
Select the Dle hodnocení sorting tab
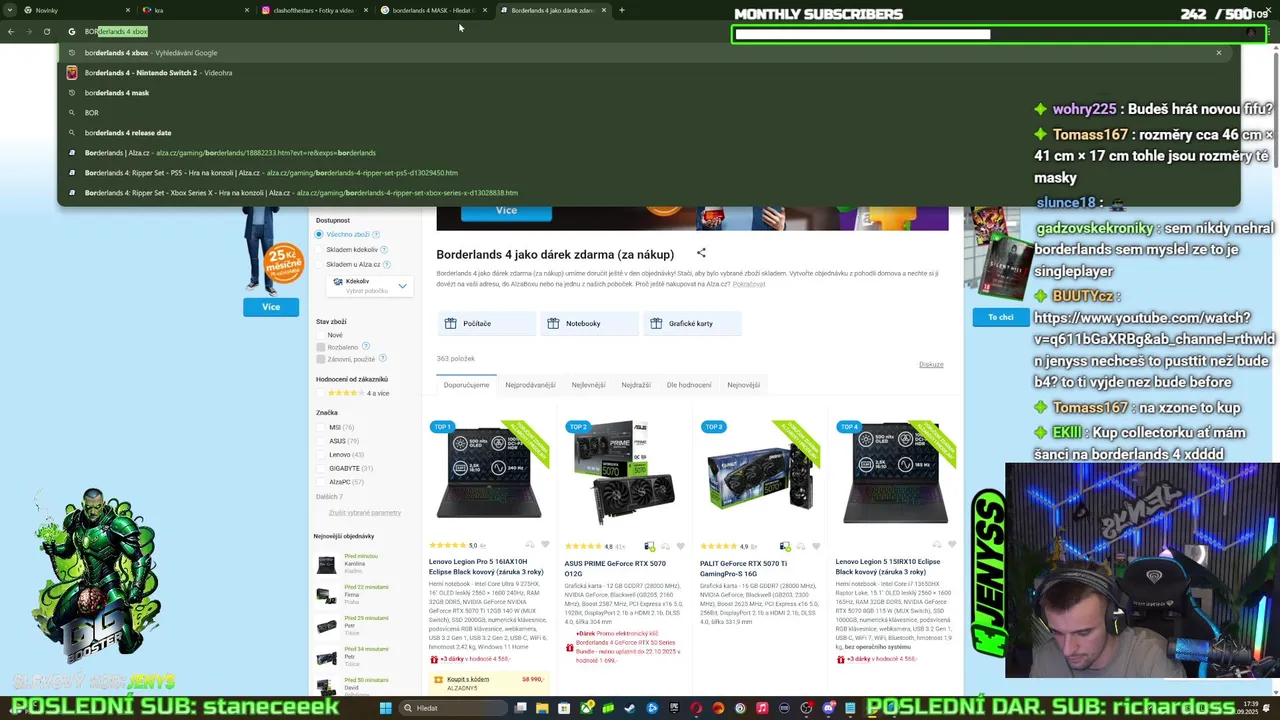[x=689, y=385]
